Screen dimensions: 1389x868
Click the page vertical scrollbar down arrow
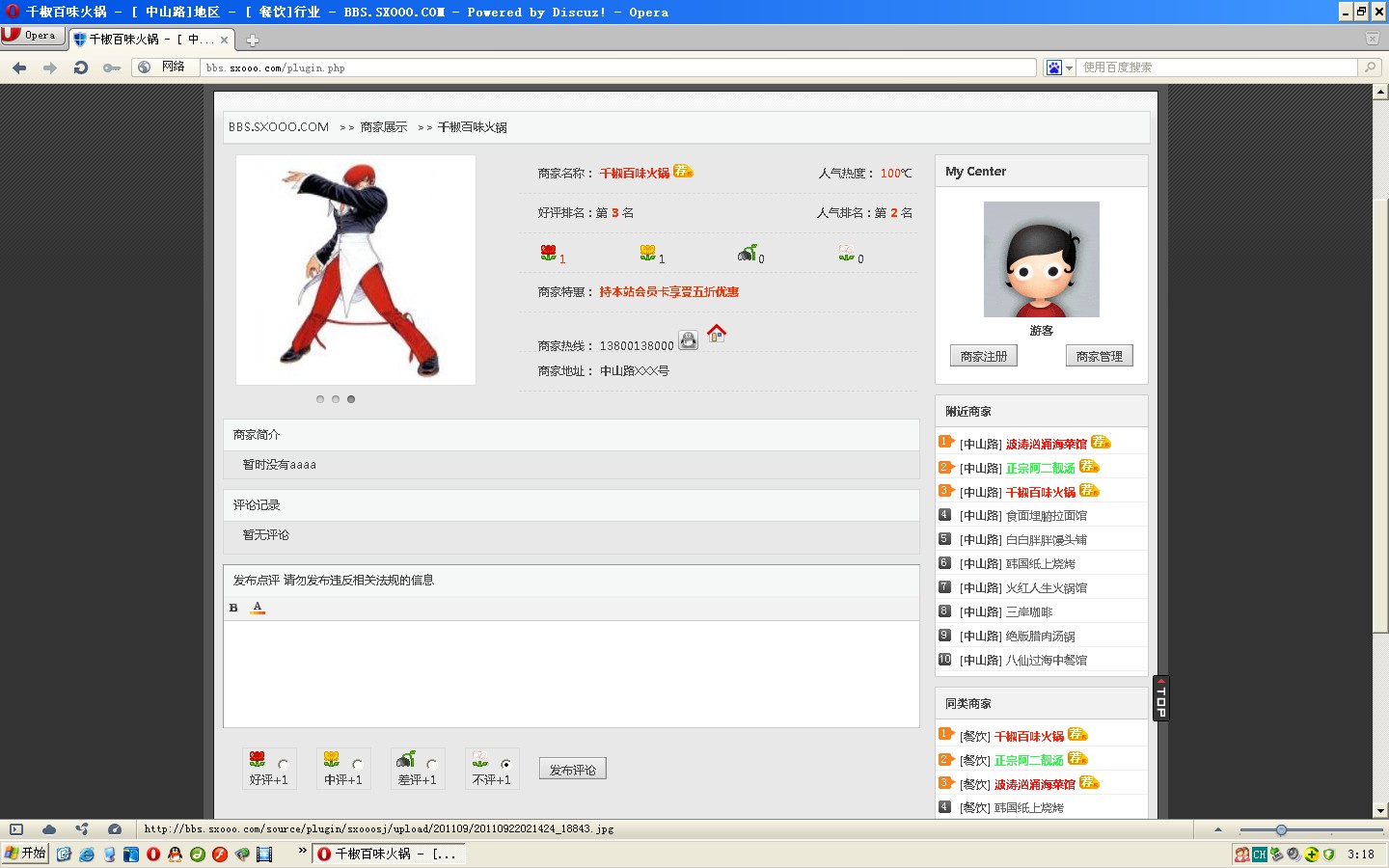1380,810
